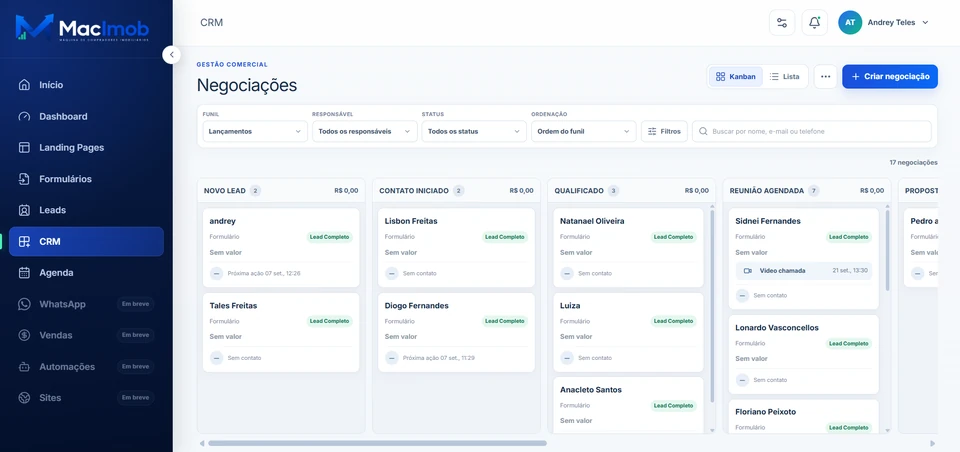The height and width of the screenshot is (452, 960).
Task: Click the '17 negociações' text
Action: (x=913, y=163)
